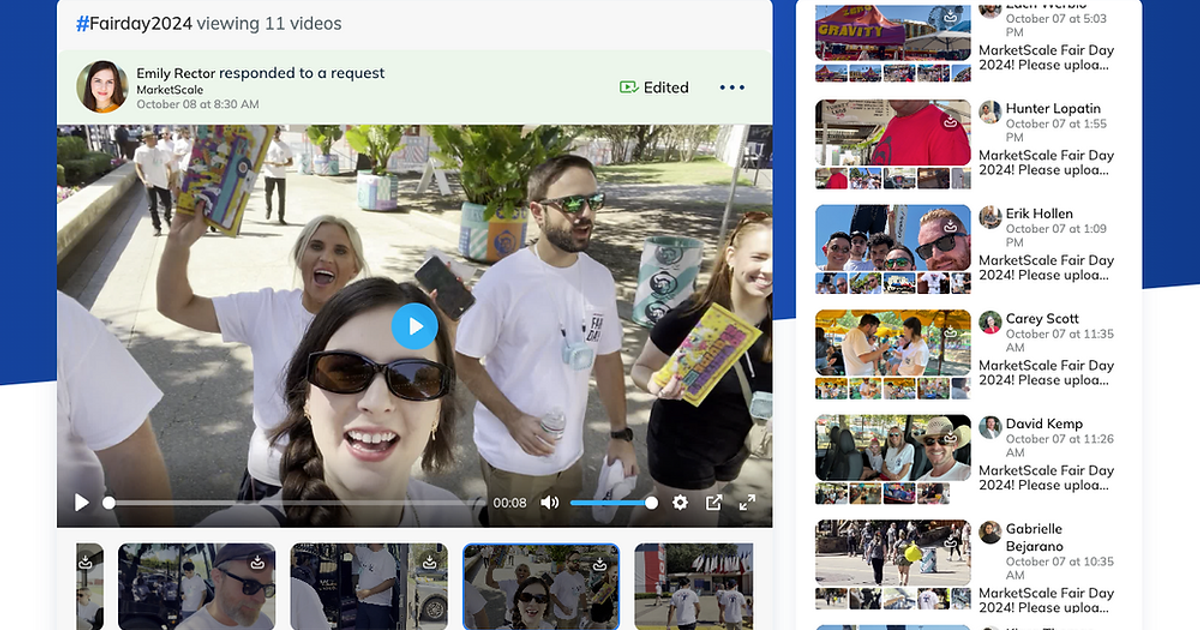The width and height of the screenshot is (1200, 630).
Task: Open the Hunter Lopatin name link
Action: 1053,108
